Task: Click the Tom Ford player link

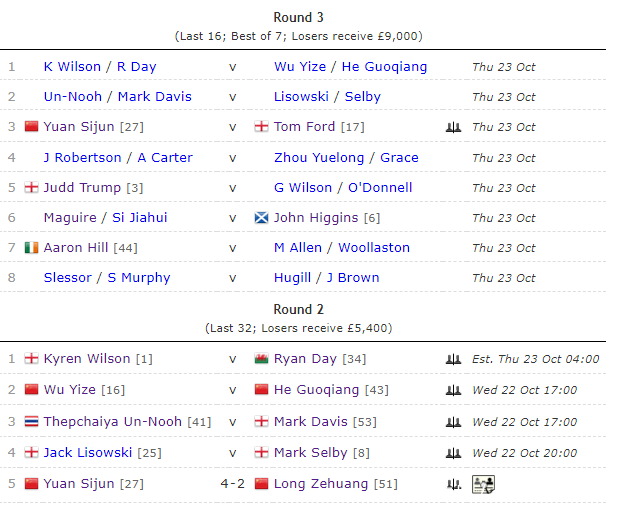Action: tap(304, 127)
